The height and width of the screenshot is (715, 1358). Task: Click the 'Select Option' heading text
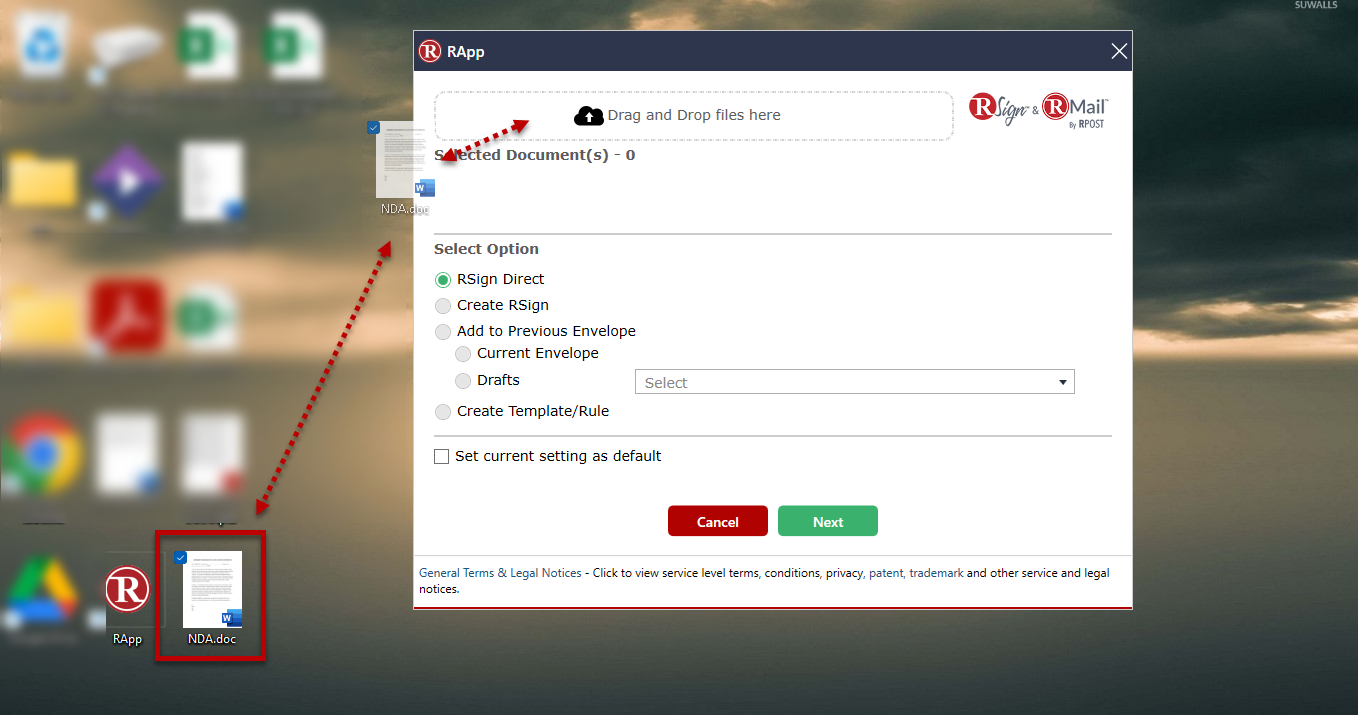(x=486, y=249)
